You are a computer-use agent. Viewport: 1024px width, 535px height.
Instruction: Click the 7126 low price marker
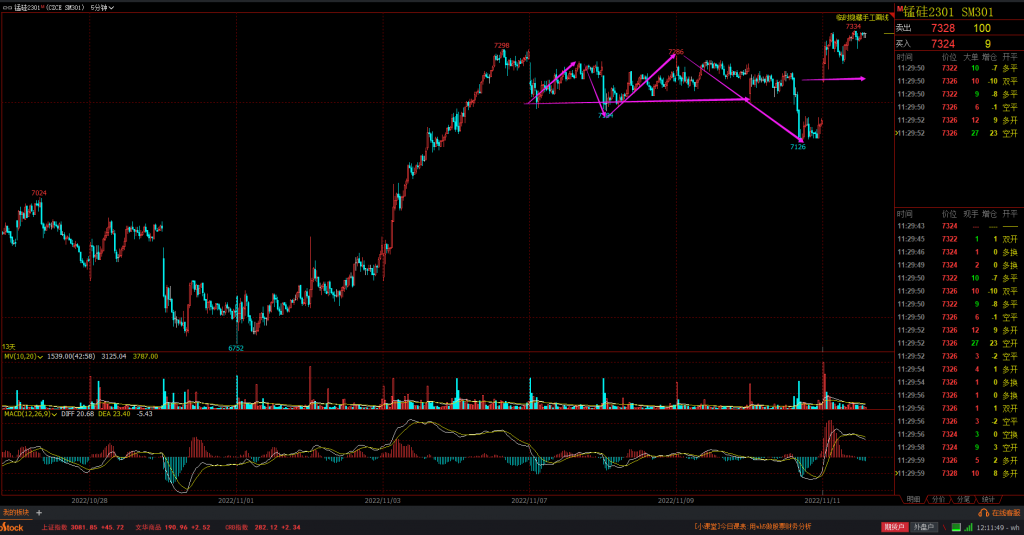(797, 147)
